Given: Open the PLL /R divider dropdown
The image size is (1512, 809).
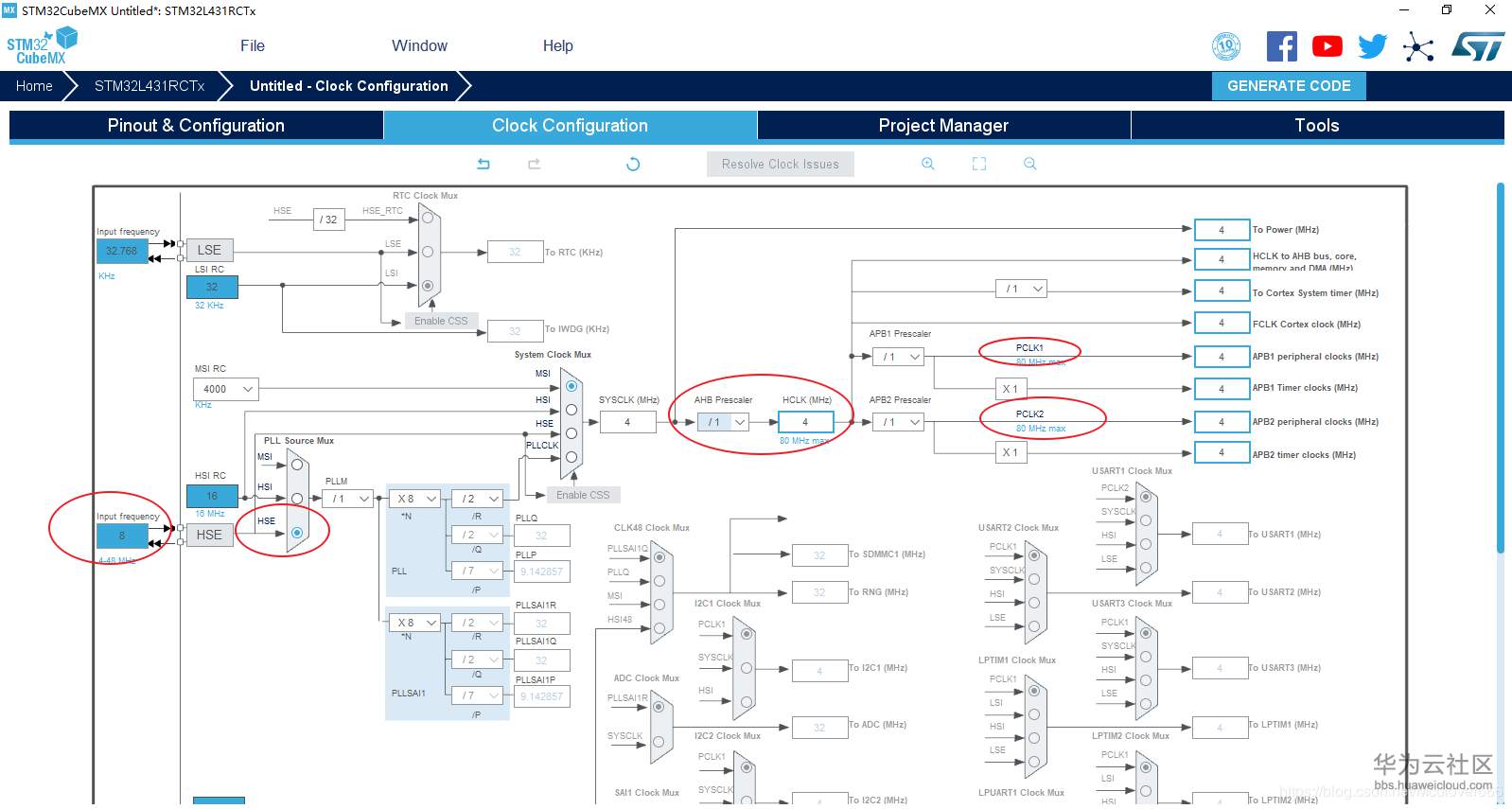Looking at the screenshot, I should pos(478,499).
